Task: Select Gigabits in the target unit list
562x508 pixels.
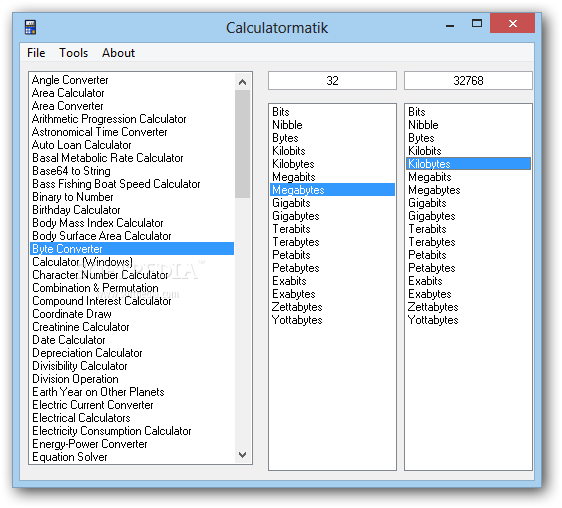Action: (x=468, y=203)
